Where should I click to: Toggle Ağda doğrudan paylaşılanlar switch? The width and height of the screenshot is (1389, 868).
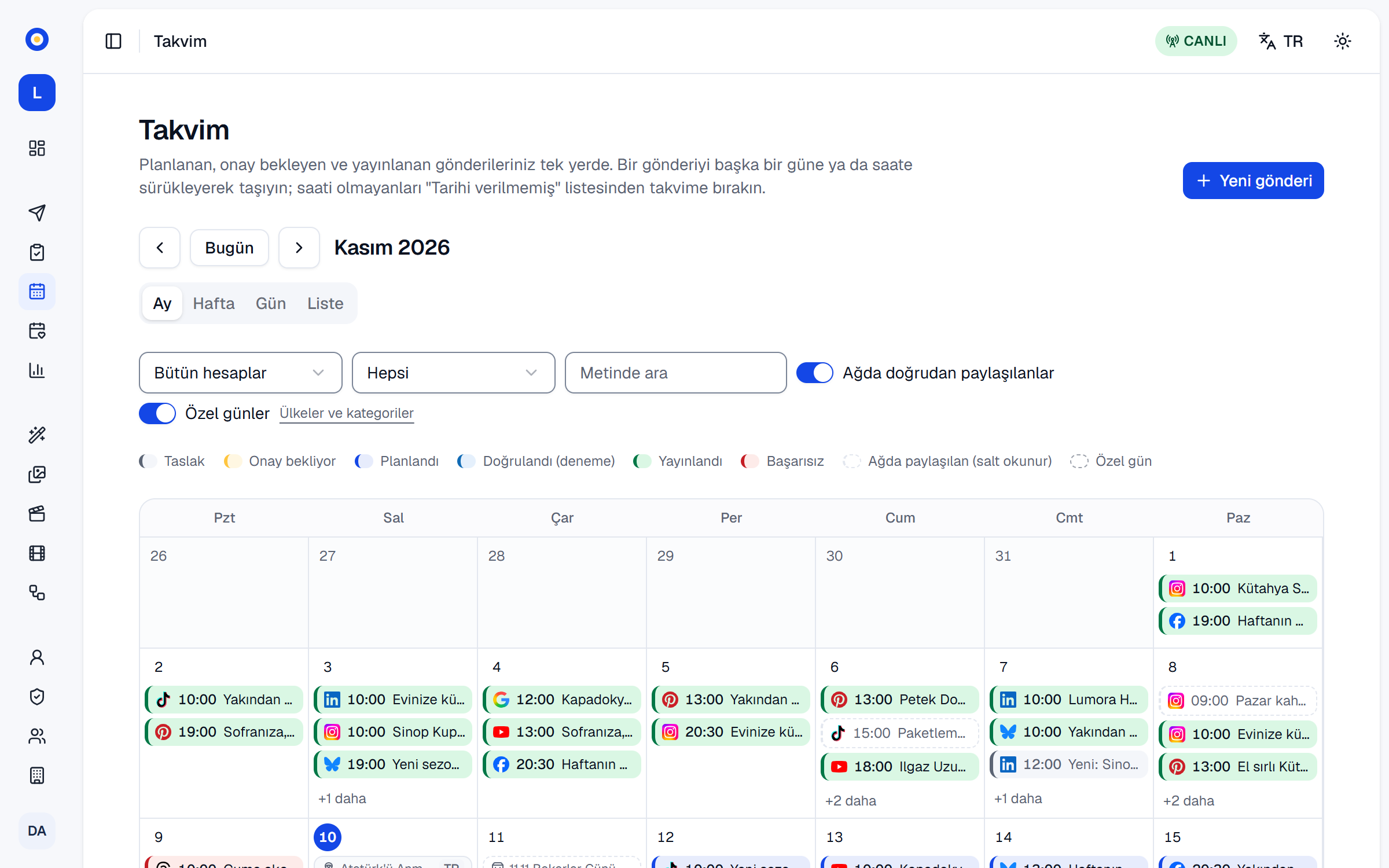[815, 373]
